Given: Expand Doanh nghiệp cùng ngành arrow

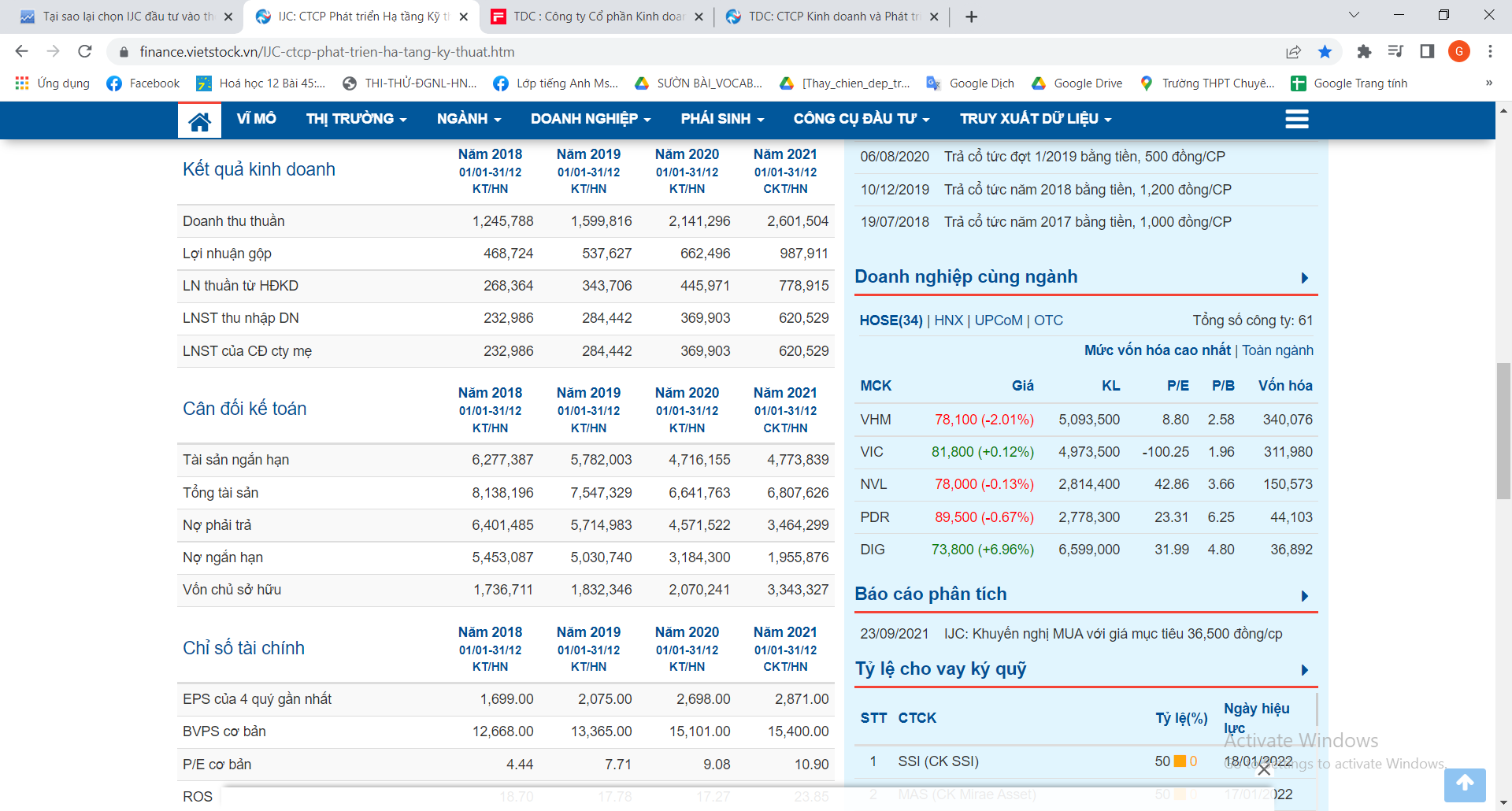Looking at the screenshot, I should (x=1305, y=278).
